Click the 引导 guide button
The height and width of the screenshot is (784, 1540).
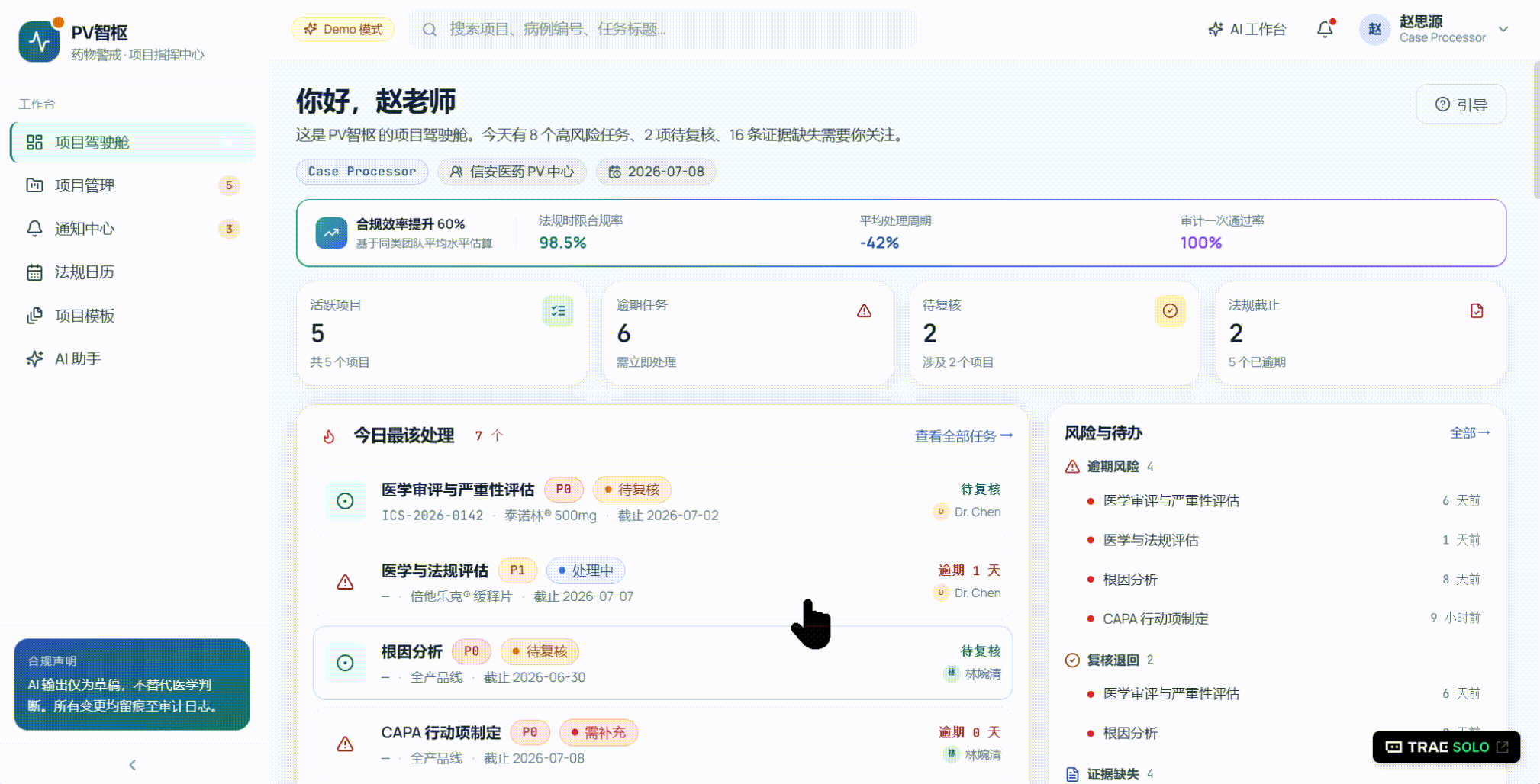pos(1461,104)
